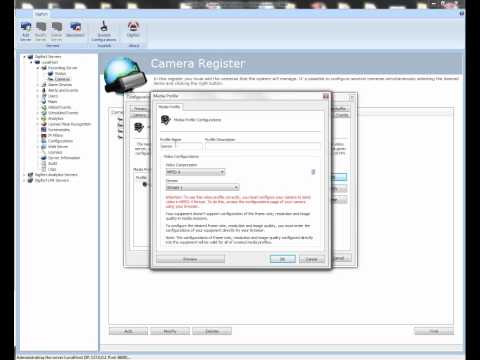Click the License tree icon
Screen dimensions: 480x360
coord(44,152)
